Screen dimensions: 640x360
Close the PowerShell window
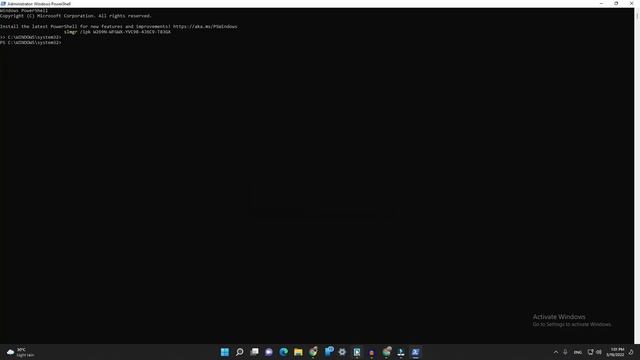(631, 4)
